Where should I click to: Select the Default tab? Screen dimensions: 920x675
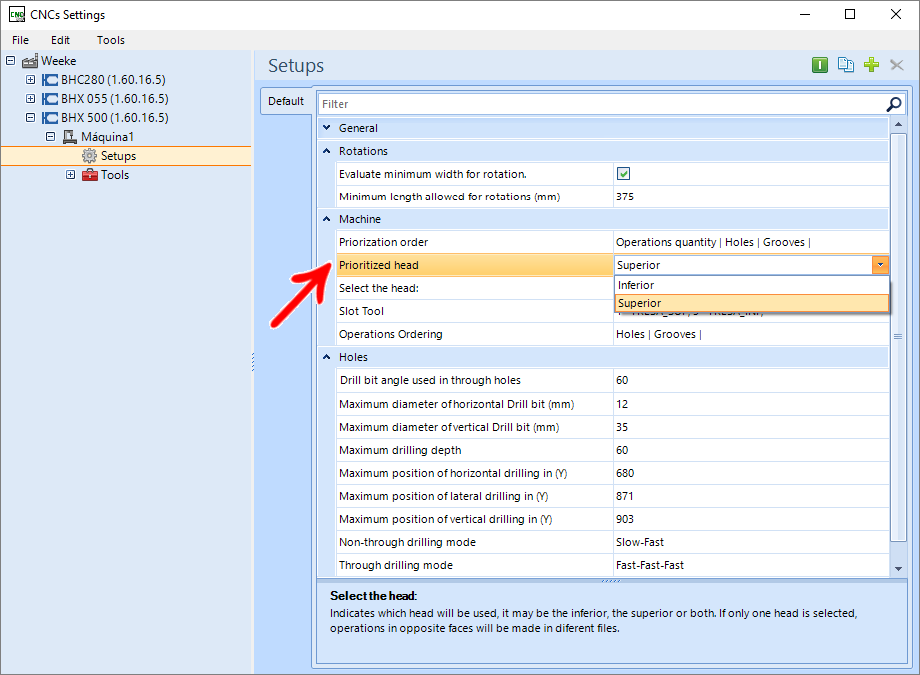(286, 101)
